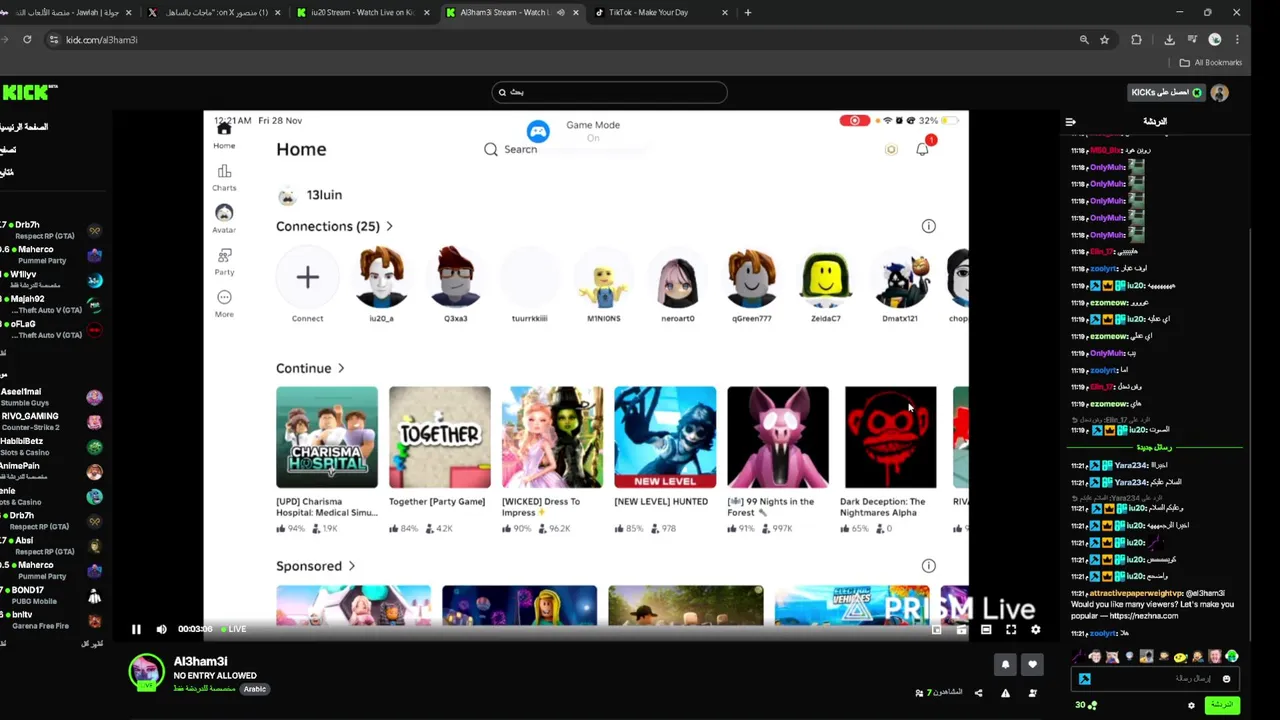
Task: Switch player to theater mode
Action: click(986, 630)
